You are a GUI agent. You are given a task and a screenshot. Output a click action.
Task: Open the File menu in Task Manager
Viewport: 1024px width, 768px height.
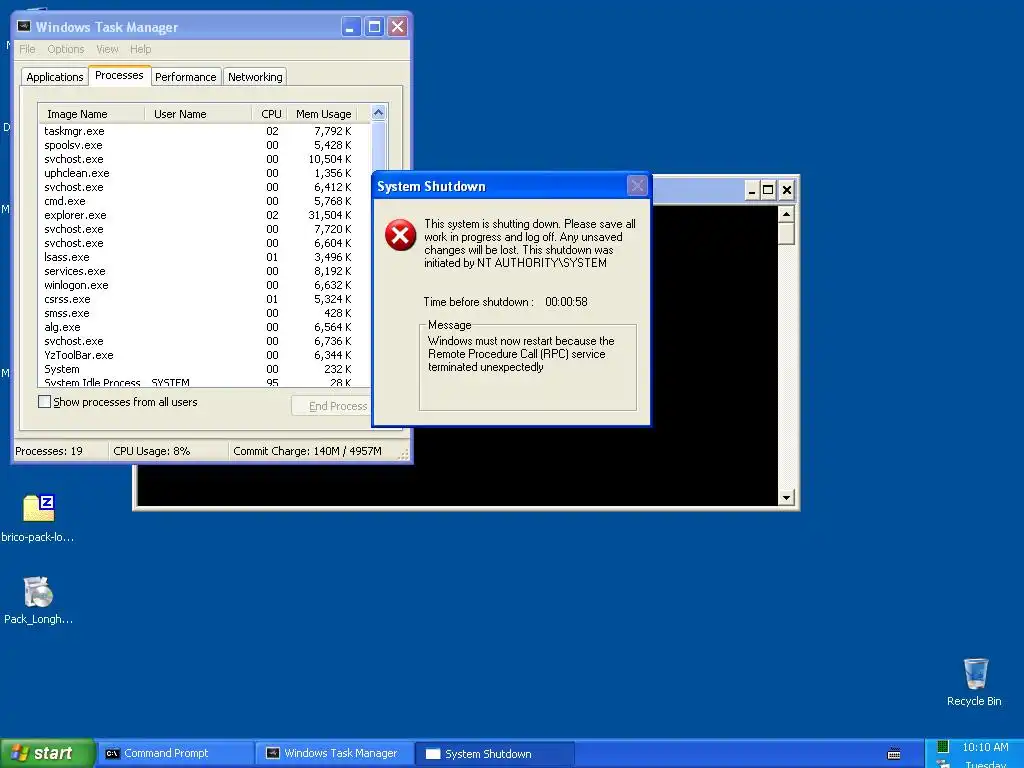click(27, 49)
